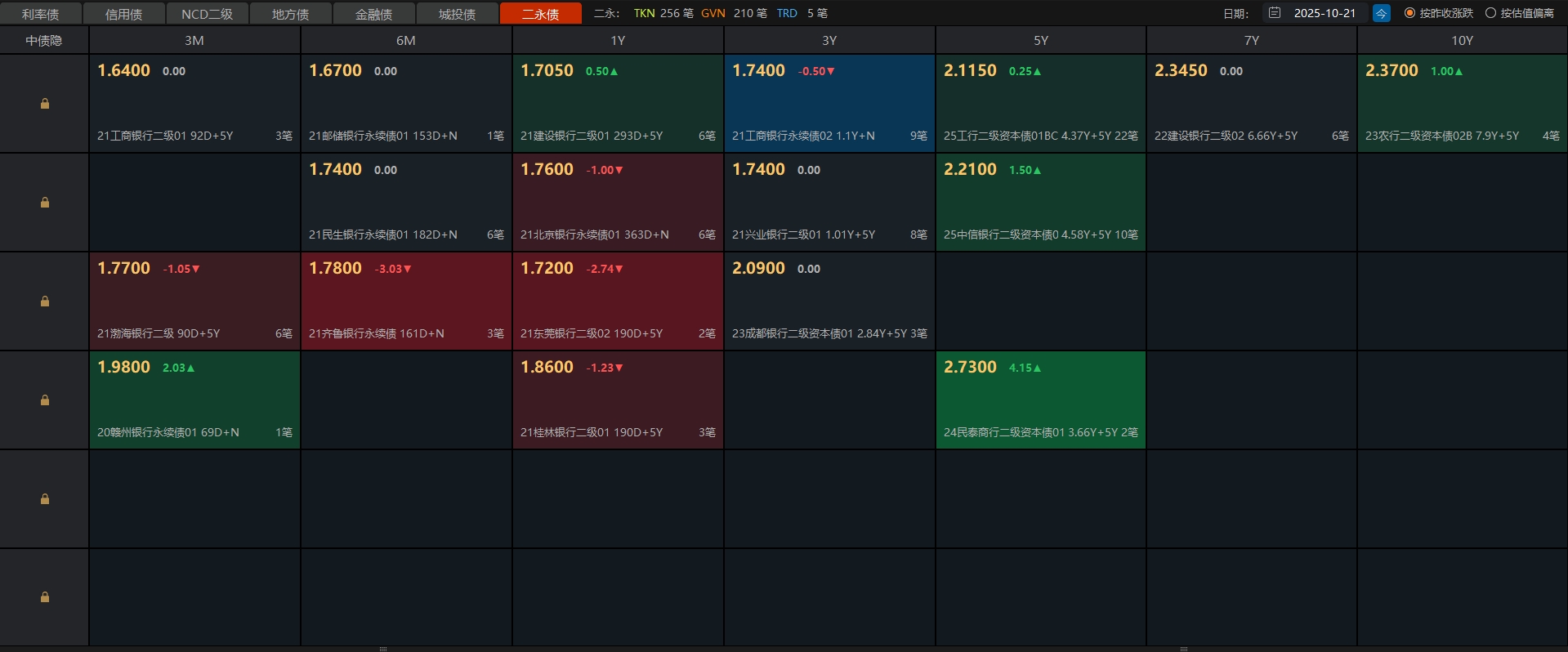The height and width of the screenshot is (652, 1568).
Task: Select the 21齐鲁银行永续债 red cell
Action: click(x=406, y=301)
